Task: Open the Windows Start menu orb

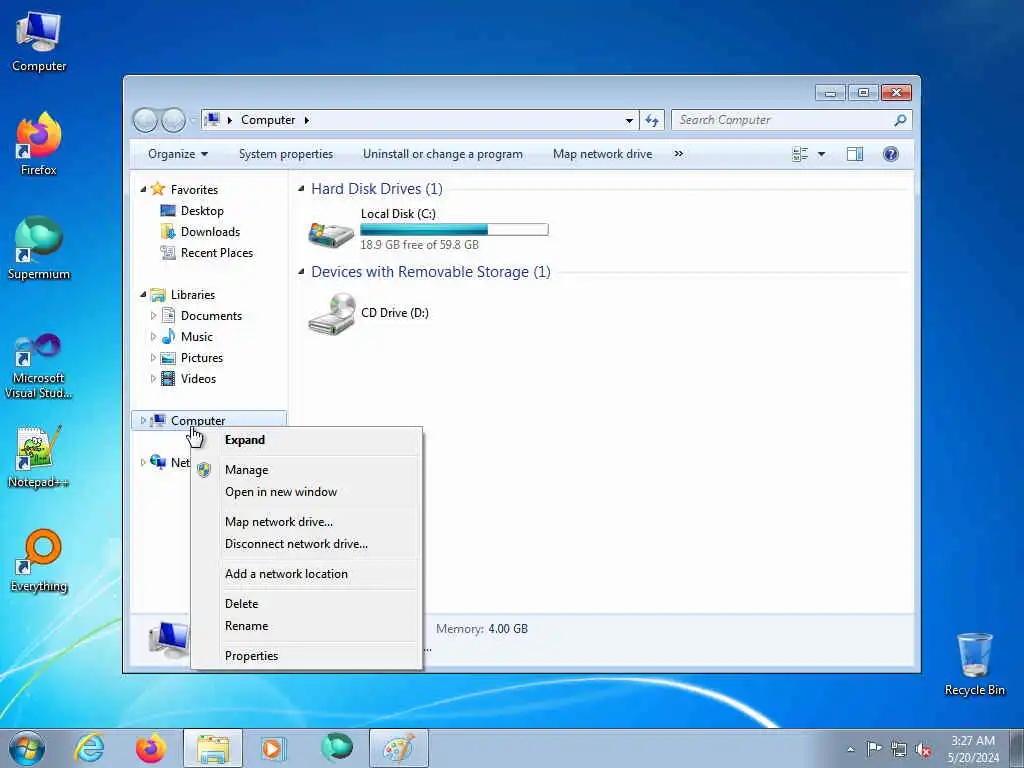Action: pos(27,748)
